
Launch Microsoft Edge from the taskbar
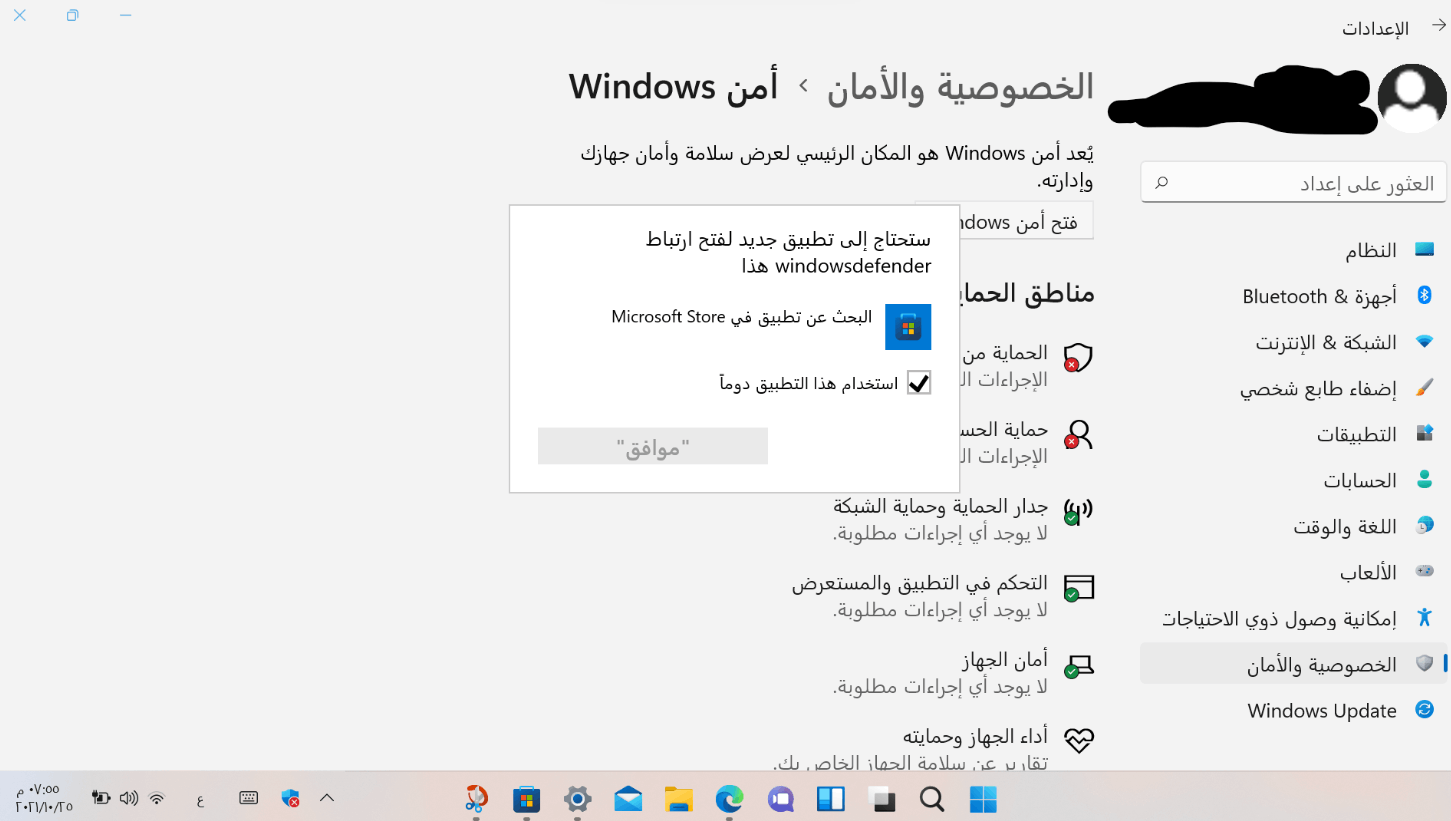730,798
